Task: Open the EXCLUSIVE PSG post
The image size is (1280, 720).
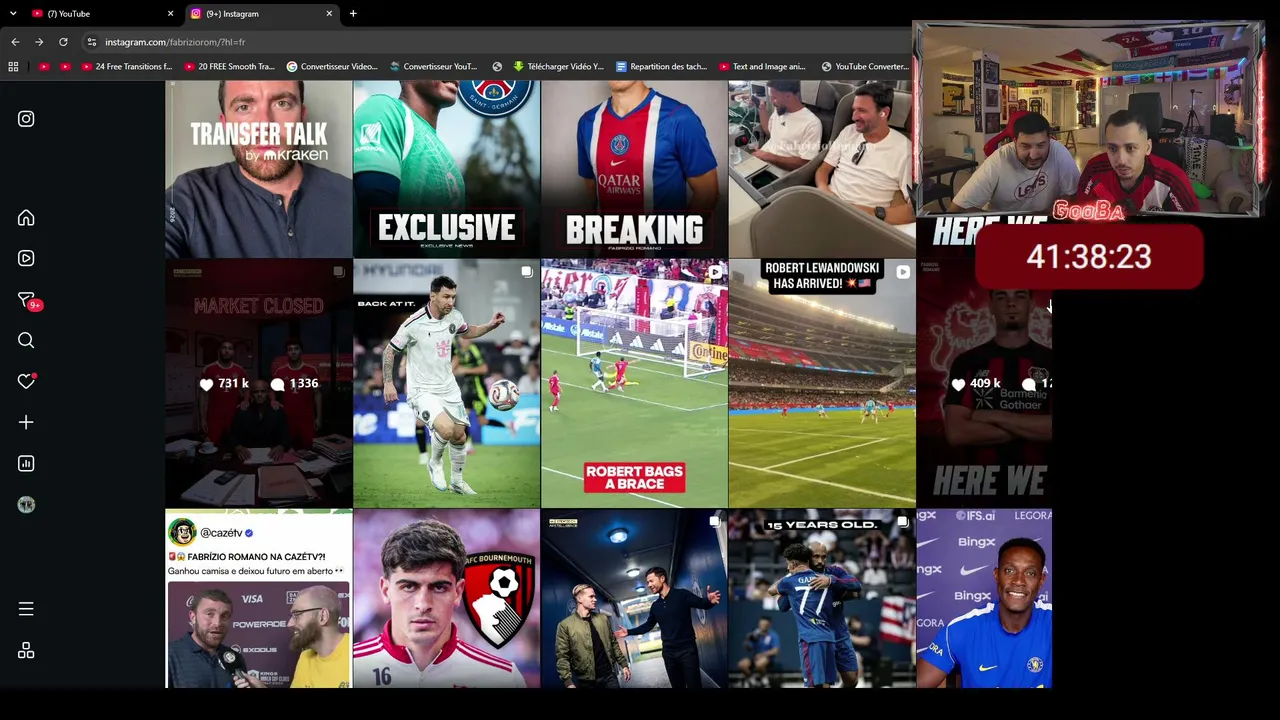Action: pyautogui.click(x=446, y=169)
